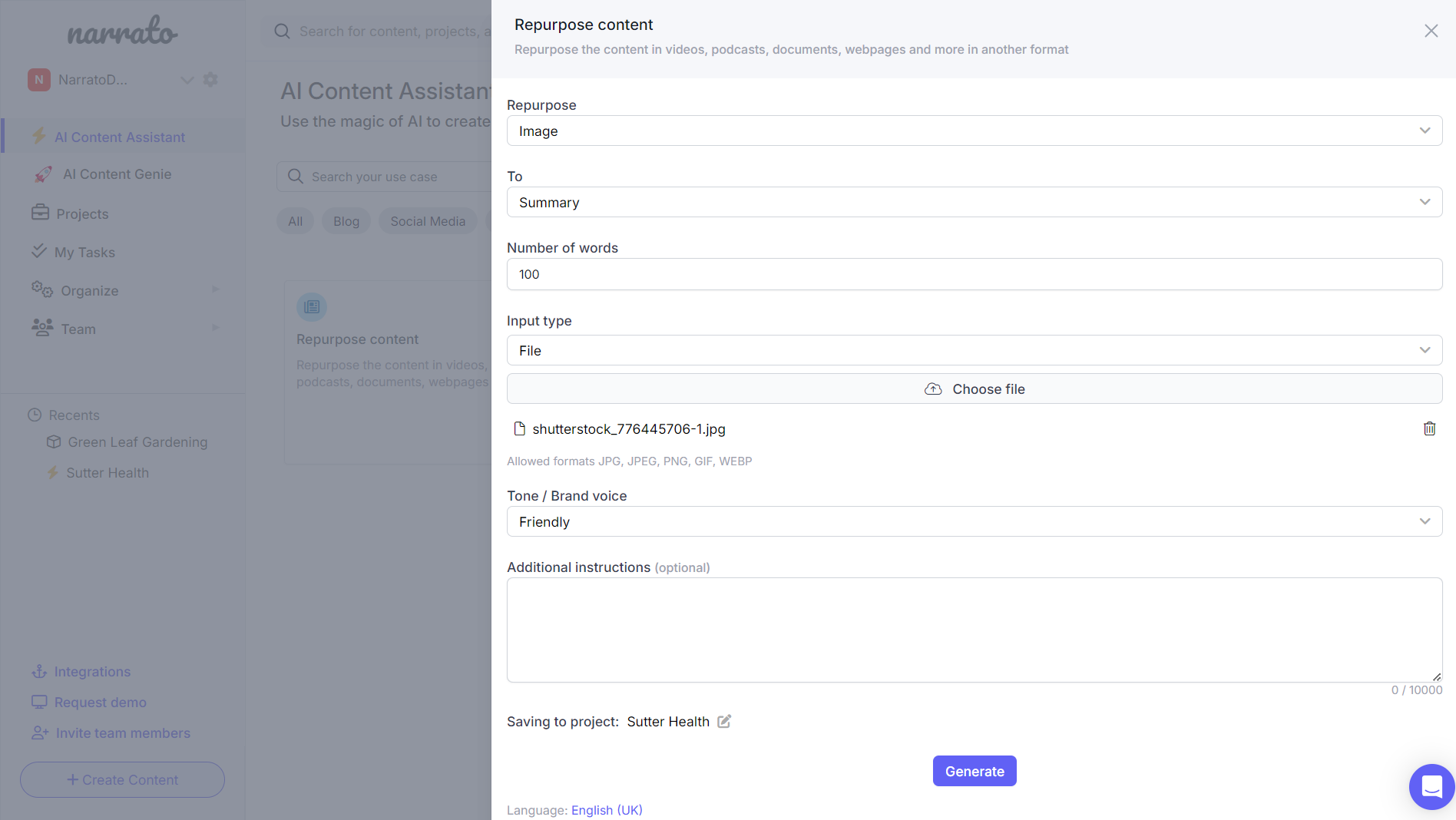1456x820 pixels.
Task: Click the Repurpose content card icon
Action: [x=312, y=307]
